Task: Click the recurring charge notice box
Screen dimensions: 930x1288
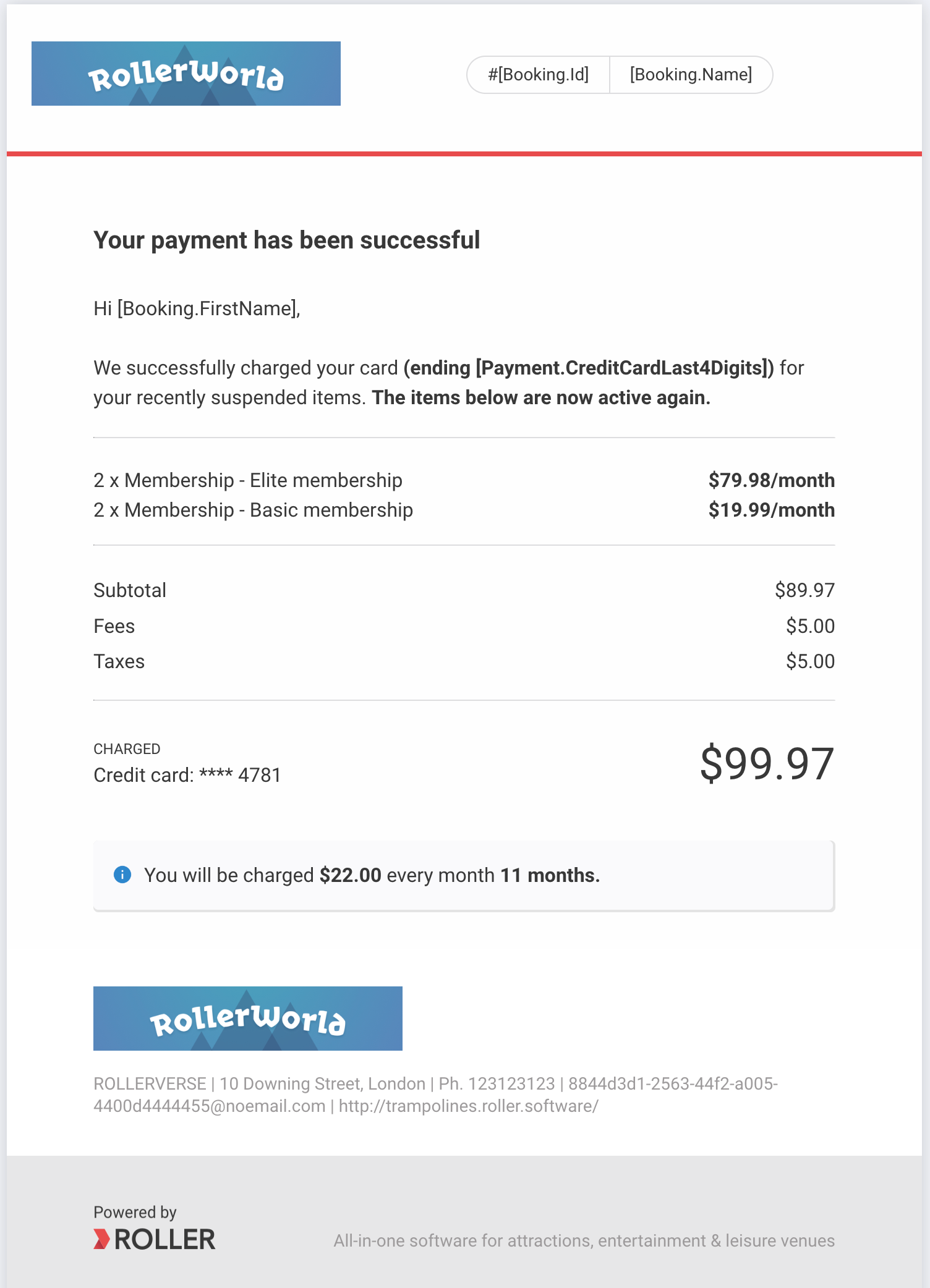Action: [464, 875]
